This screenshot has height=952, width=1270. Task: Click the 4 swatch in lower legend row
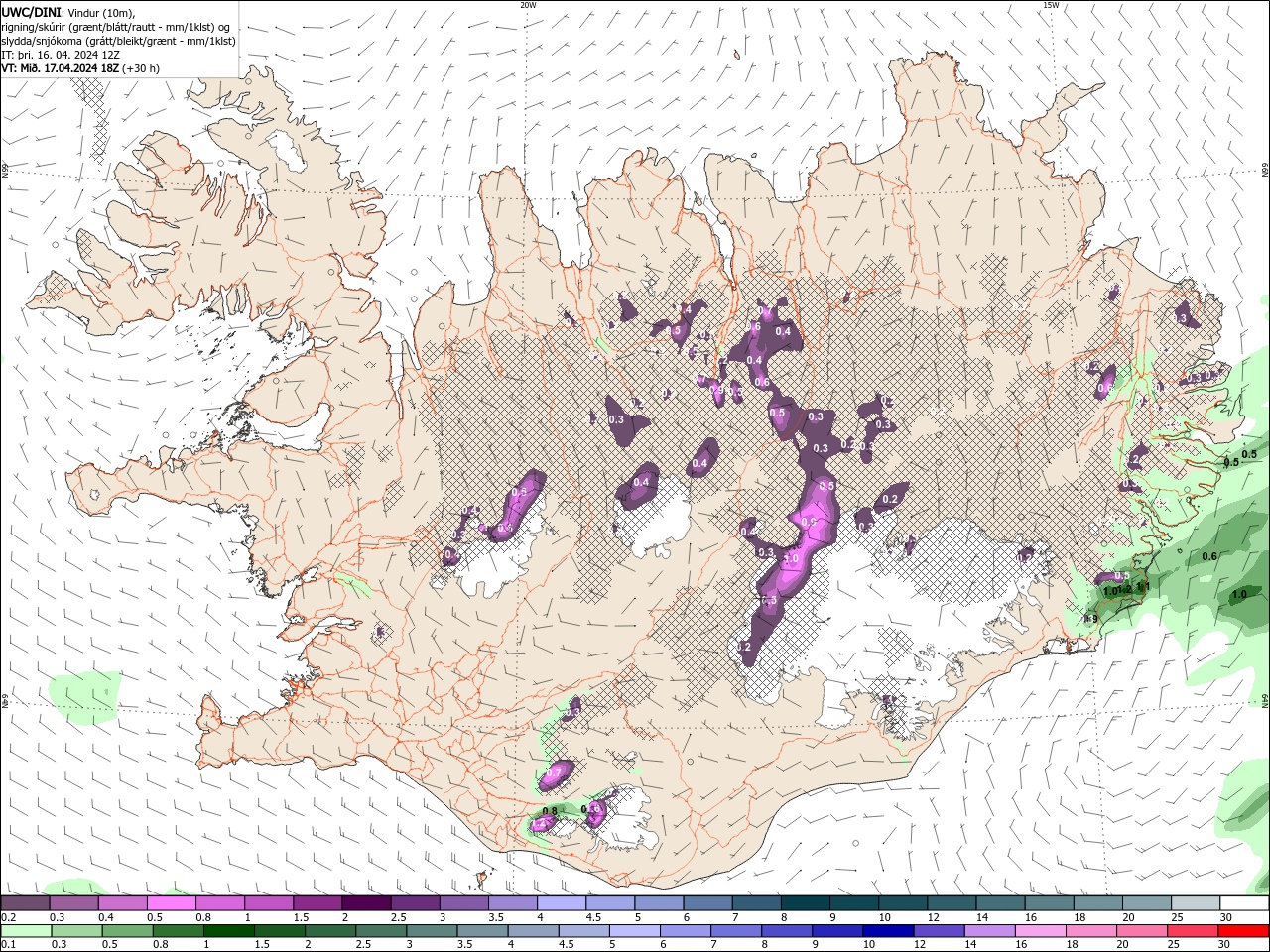point(533,931)
